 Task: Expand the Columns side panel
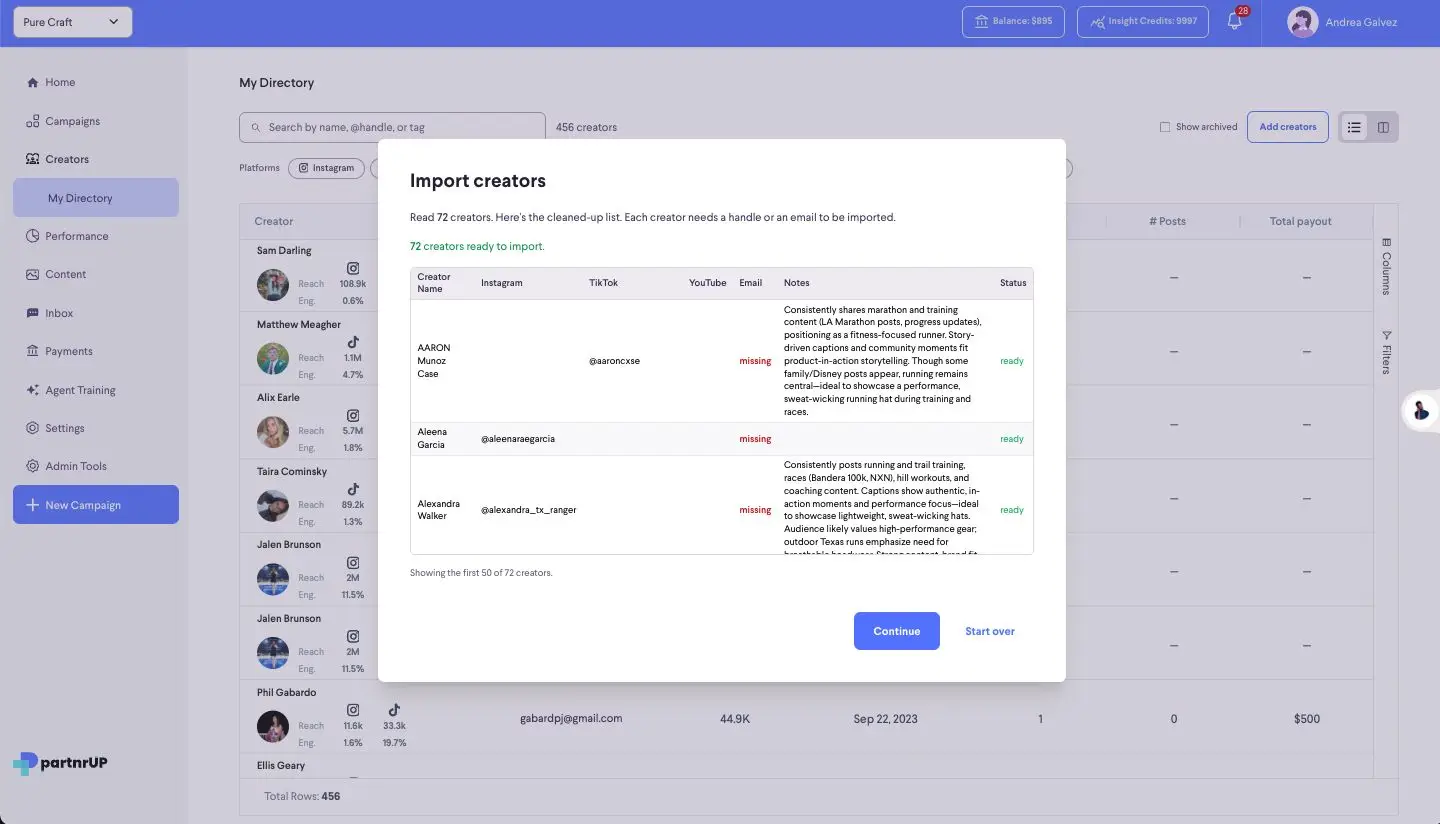click(1386, 266)
